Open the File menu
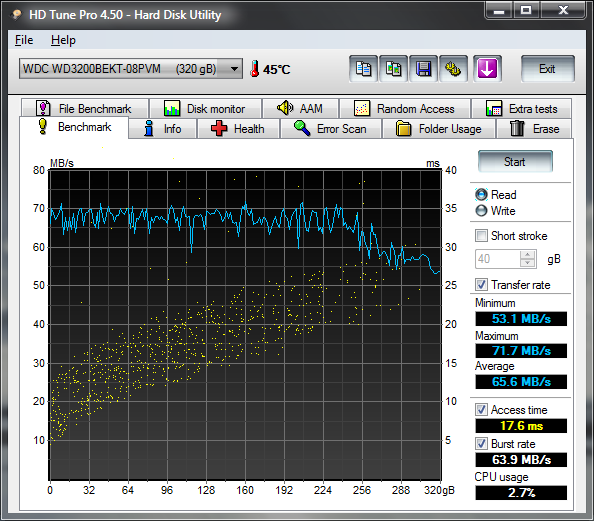Image resolution: width=594 pixels, height=521 pixels. tap(24, 40)
